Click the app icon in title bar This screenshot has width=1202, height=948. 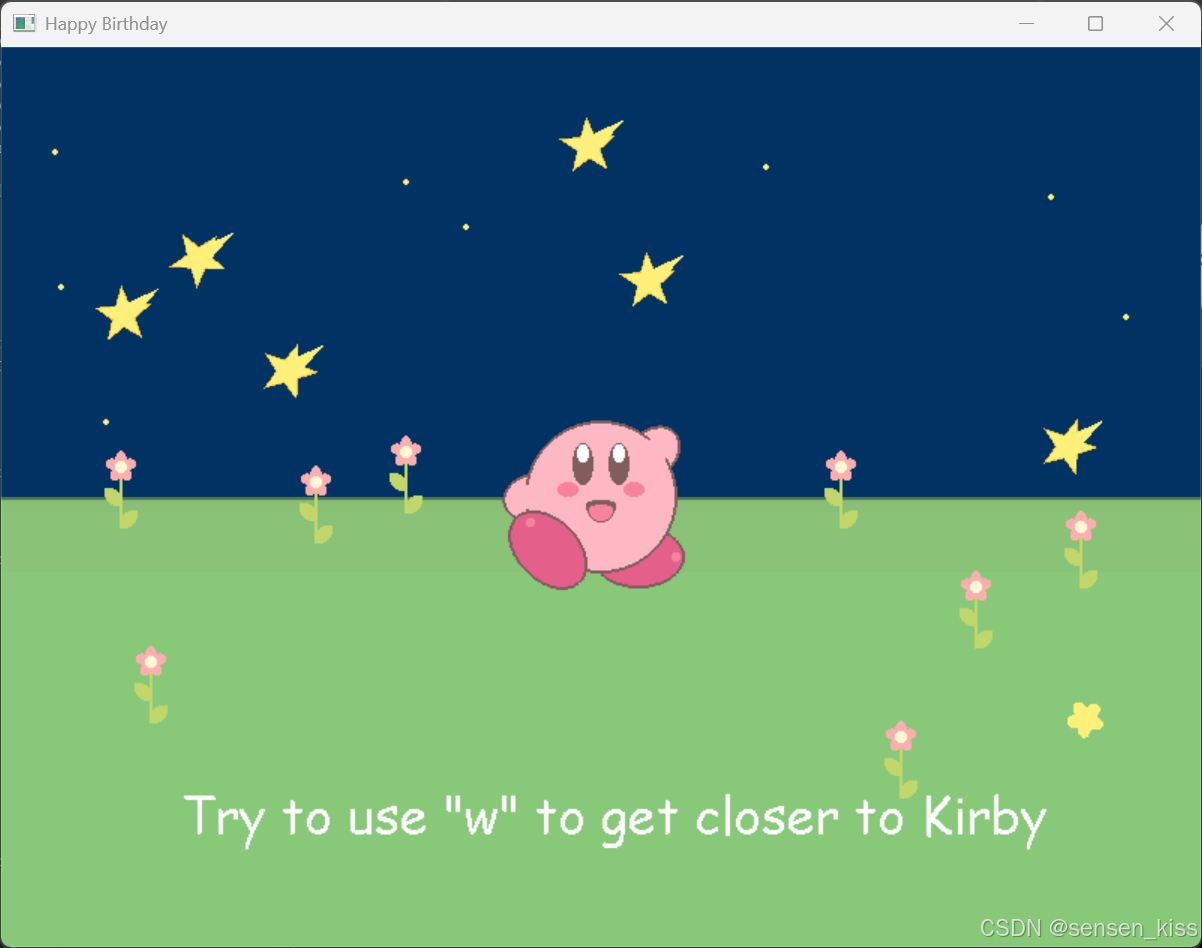point(24,23)
